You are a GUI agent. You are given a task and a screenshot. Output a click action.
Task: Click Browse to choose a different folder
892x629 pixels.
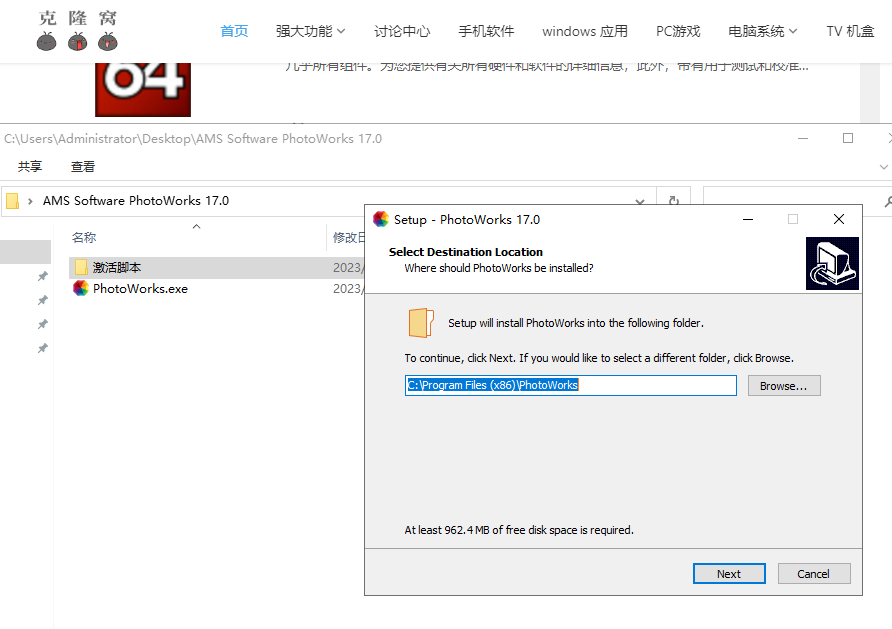point(784,386)
